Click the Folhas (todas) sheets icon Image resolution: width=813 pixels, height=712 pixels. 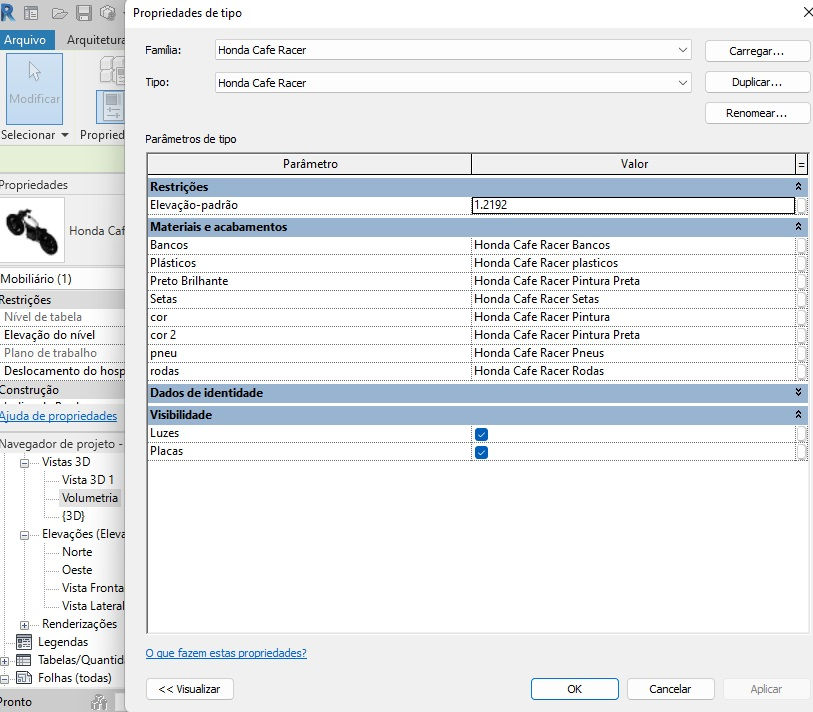pos(24,677)
